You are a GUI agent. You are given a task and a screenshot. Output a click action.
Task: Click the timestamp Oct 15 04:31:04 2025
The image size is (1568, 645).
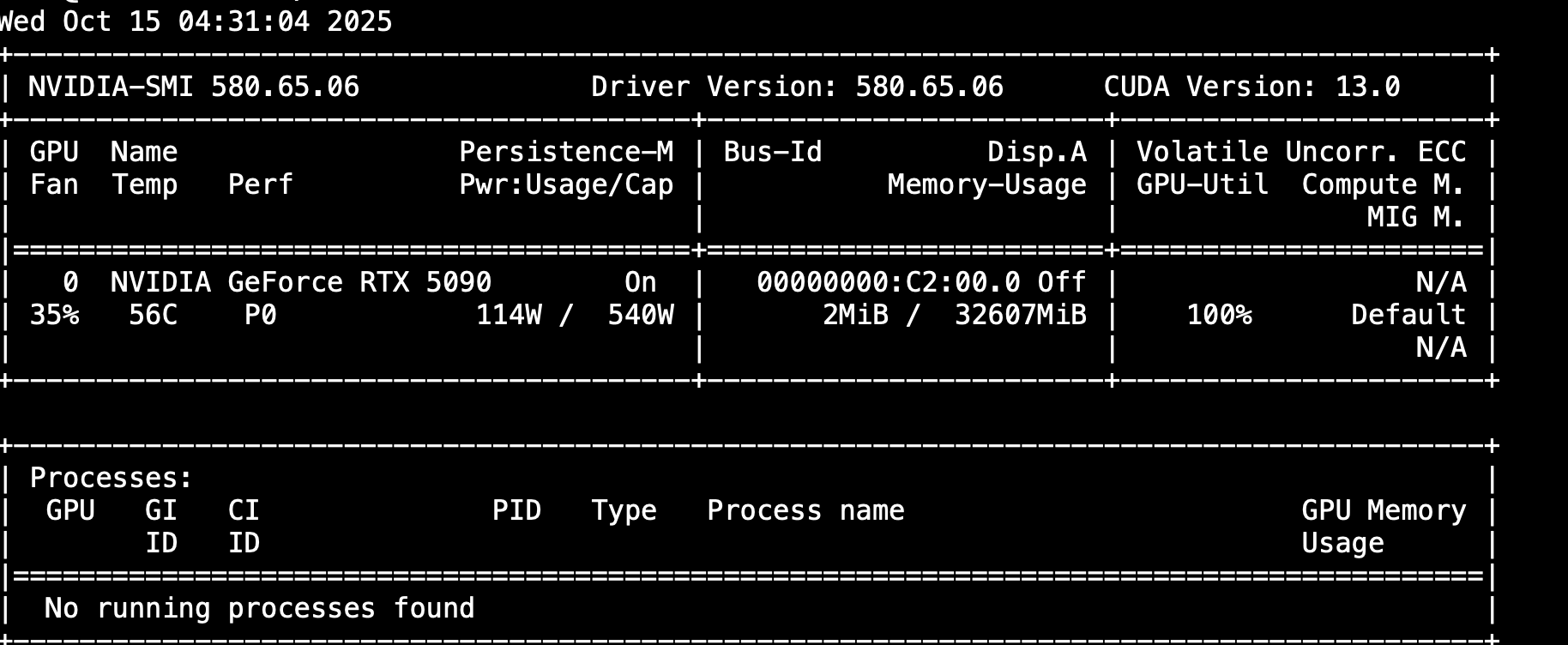(227, 21)
